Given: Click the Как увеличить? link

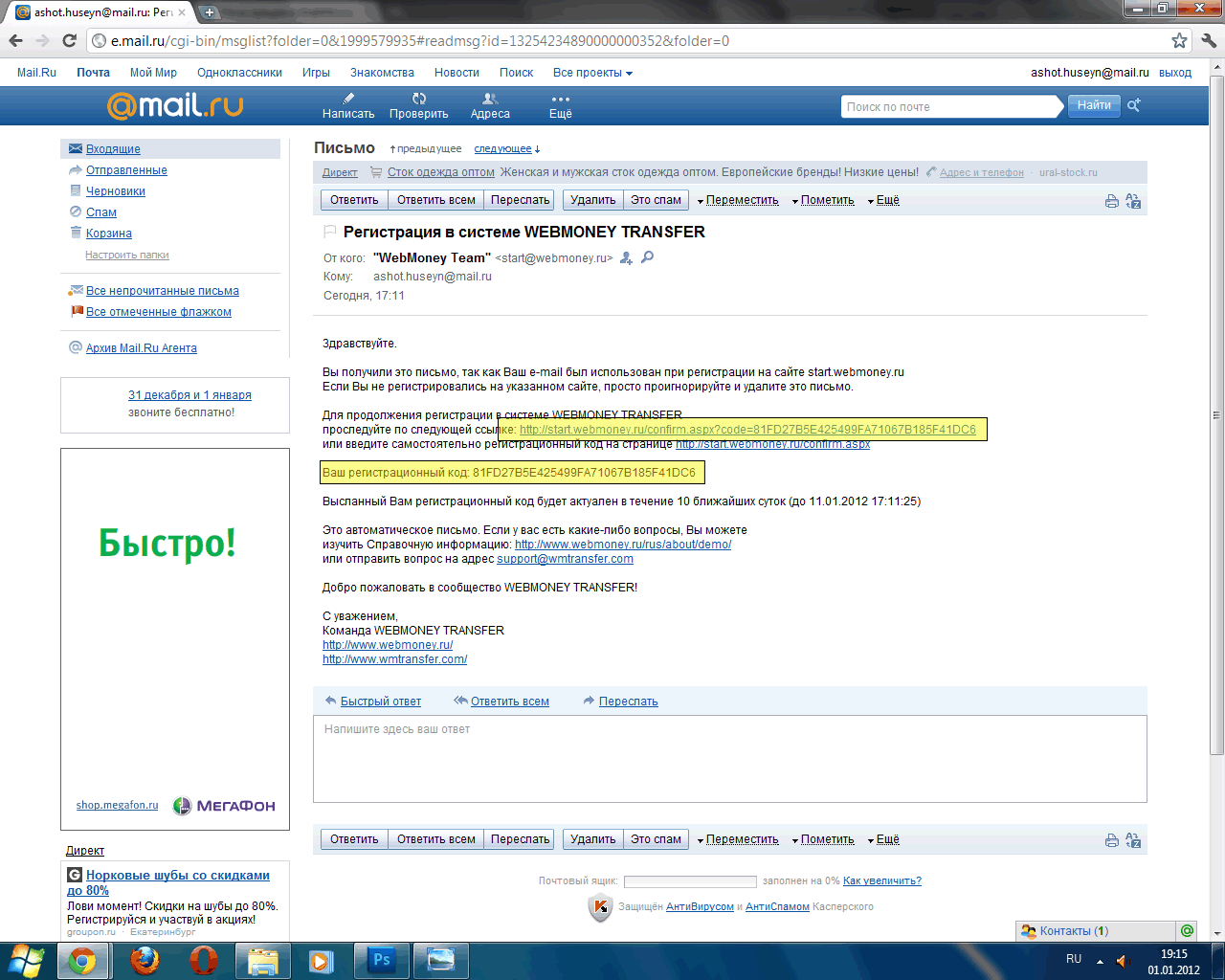Looking at the screenshot, I should pyautogui.click(x=882, y=881).
